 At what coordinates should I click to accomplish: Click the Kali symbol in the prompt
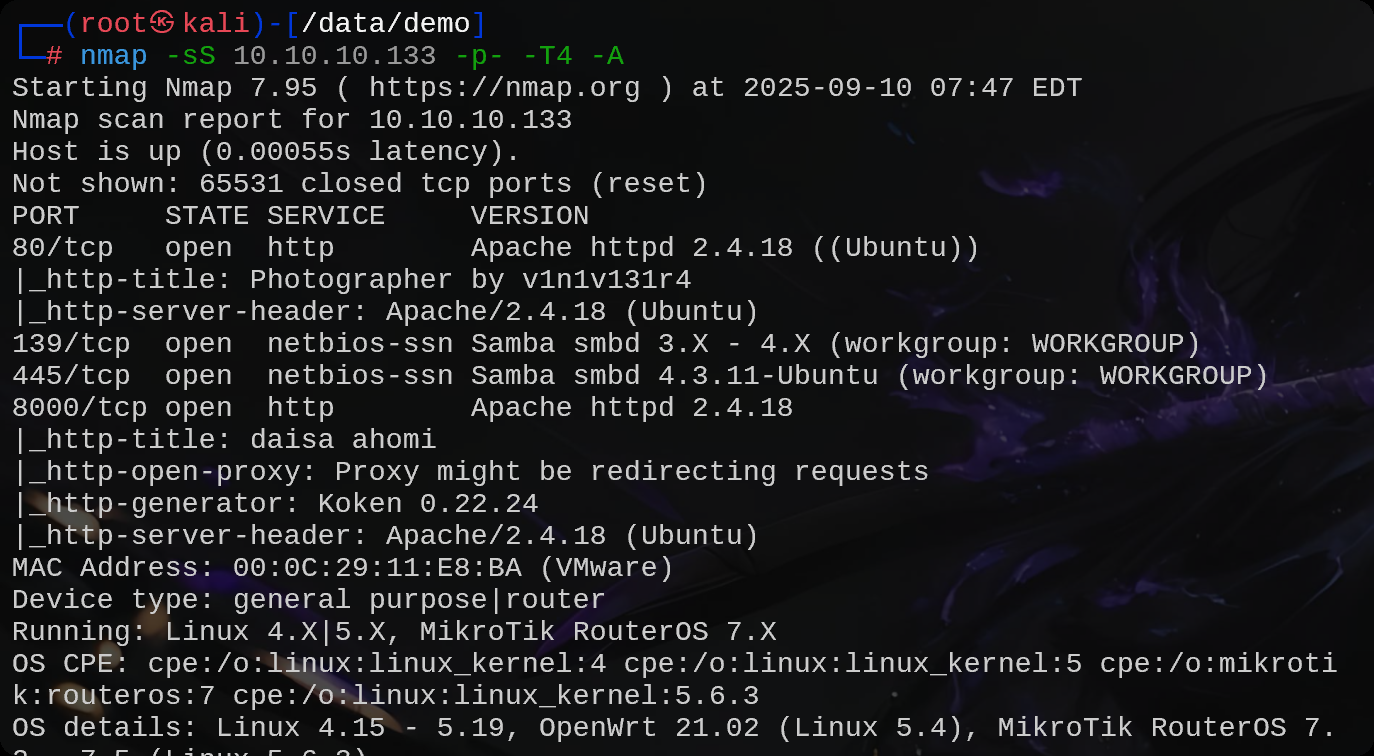pyautogui.click(x=162, y=24)
